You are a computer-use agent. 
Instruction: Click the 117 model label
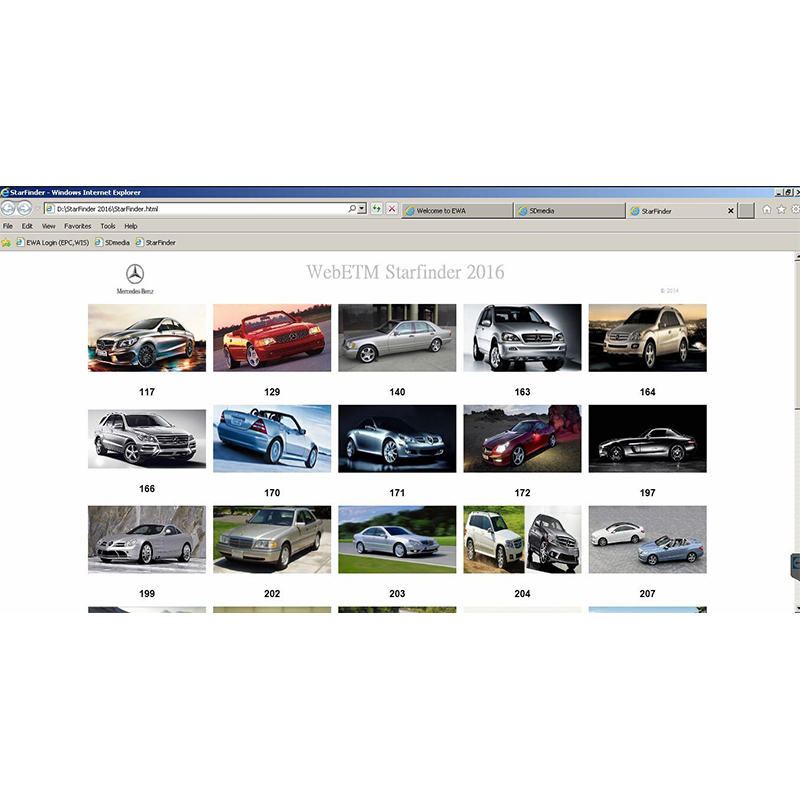click(147, 392)
